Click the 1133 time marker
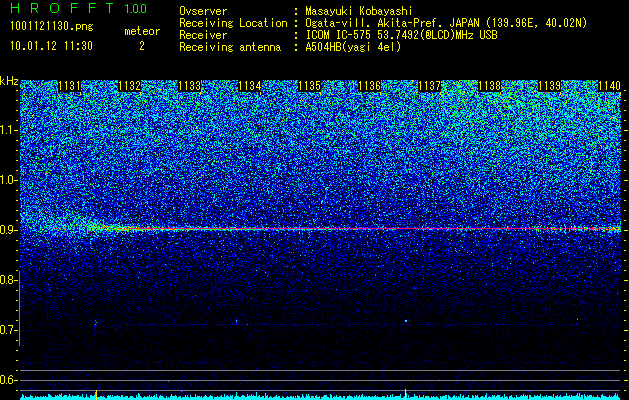 [x=189, y=86]
